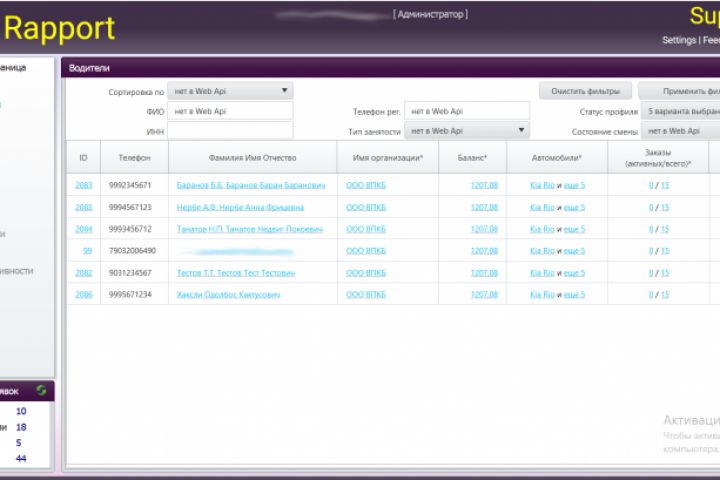720x480 pixels.
Task: Click the еще 5 link in the Танатов row
Action: coord(574,229)
